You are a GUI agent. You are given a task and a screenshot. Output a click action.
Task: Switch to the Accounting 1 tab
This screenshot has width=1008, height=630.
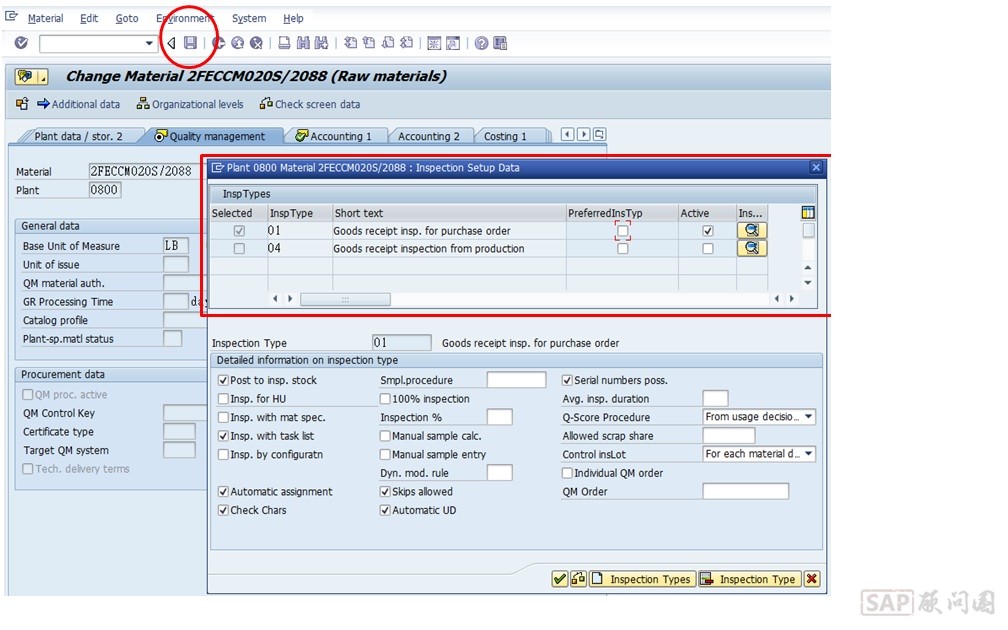pyautogui.click(x=333, y=136)
